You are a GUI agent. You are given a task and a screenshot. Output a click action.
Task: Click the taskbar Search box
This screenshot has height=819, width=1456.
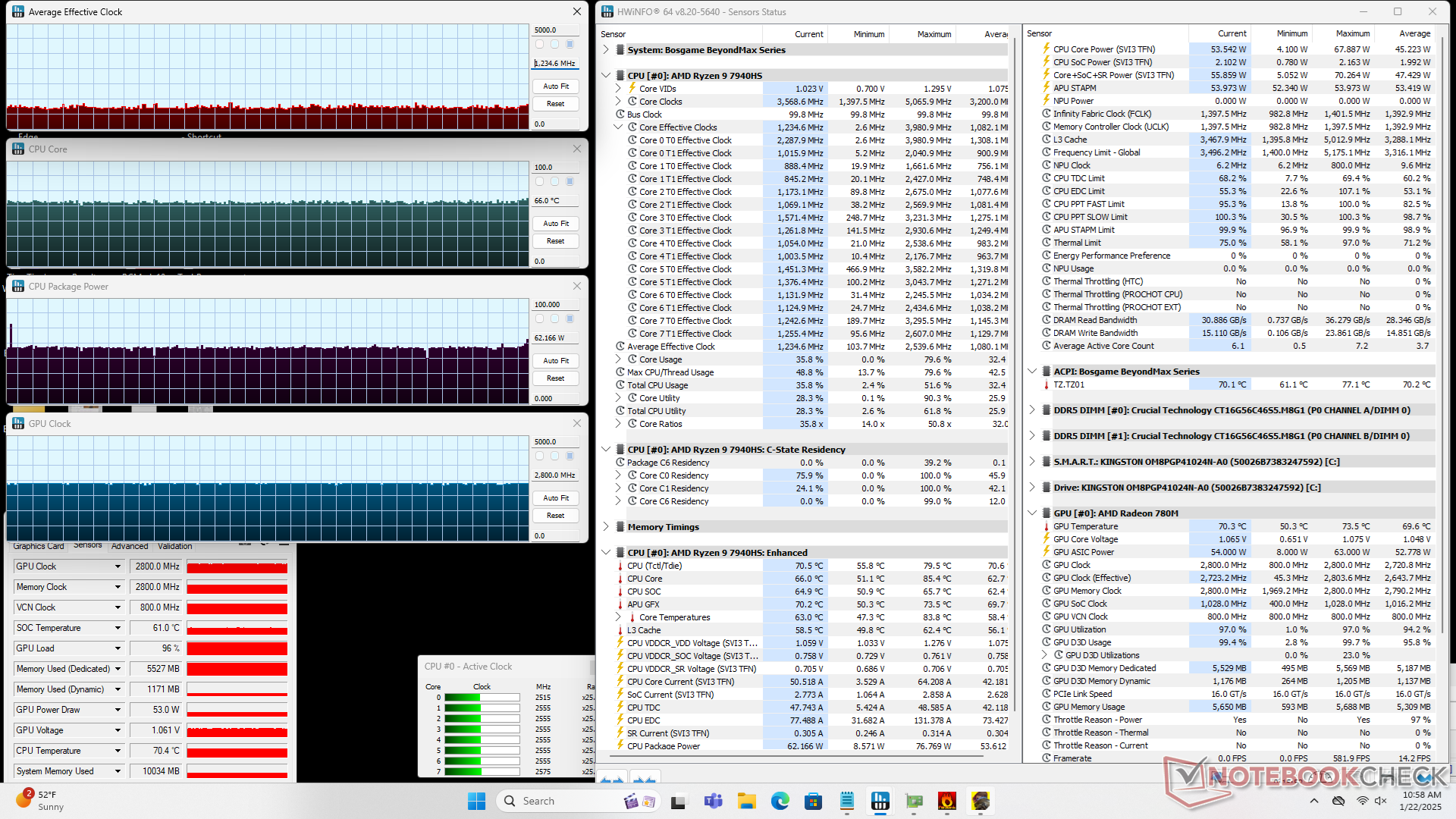point(577,801)
